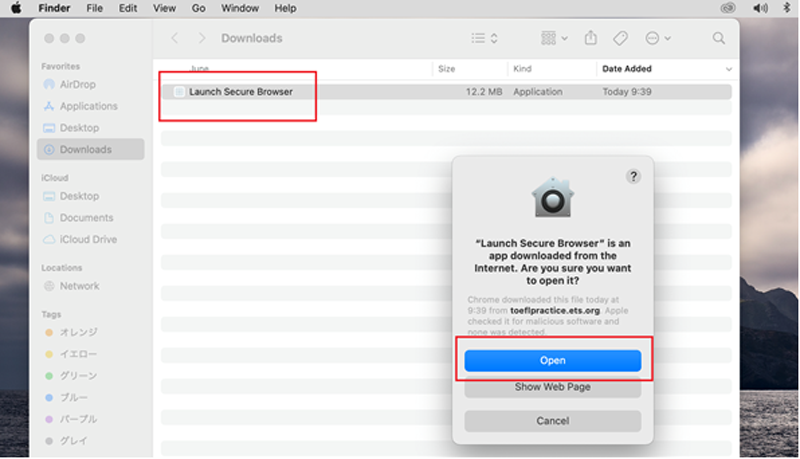The width and height of the screenshot is (800, 459).
Task: Open the Help menu
Action: click(x=285, y=8)
